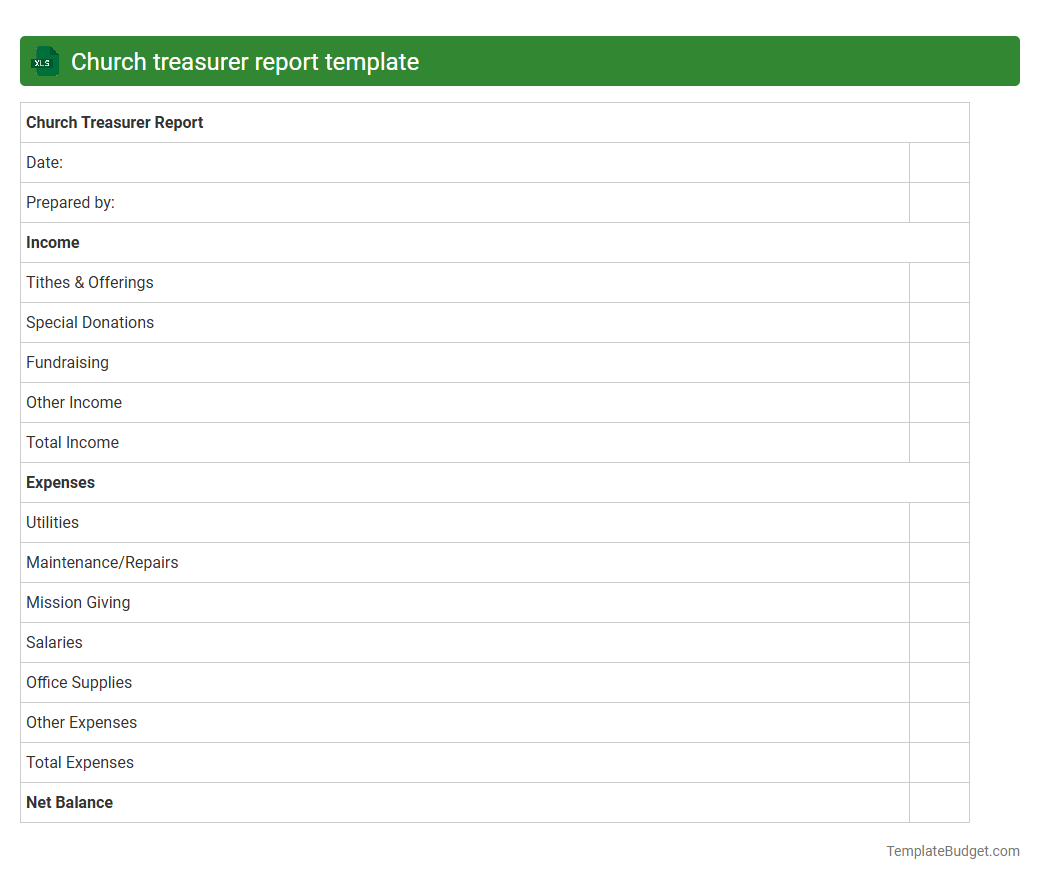Click the Date row label
This screenshot has width=1040, height=880.
[43, 162]
